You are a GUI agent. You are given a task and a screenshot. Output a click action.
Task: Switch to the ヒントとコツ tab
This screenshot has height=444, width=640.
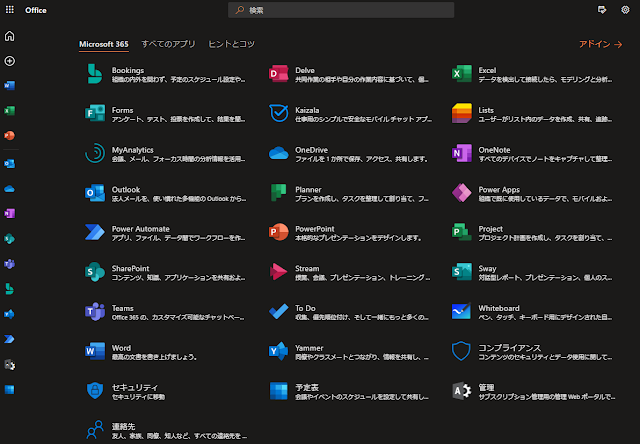tap(231, 44)
